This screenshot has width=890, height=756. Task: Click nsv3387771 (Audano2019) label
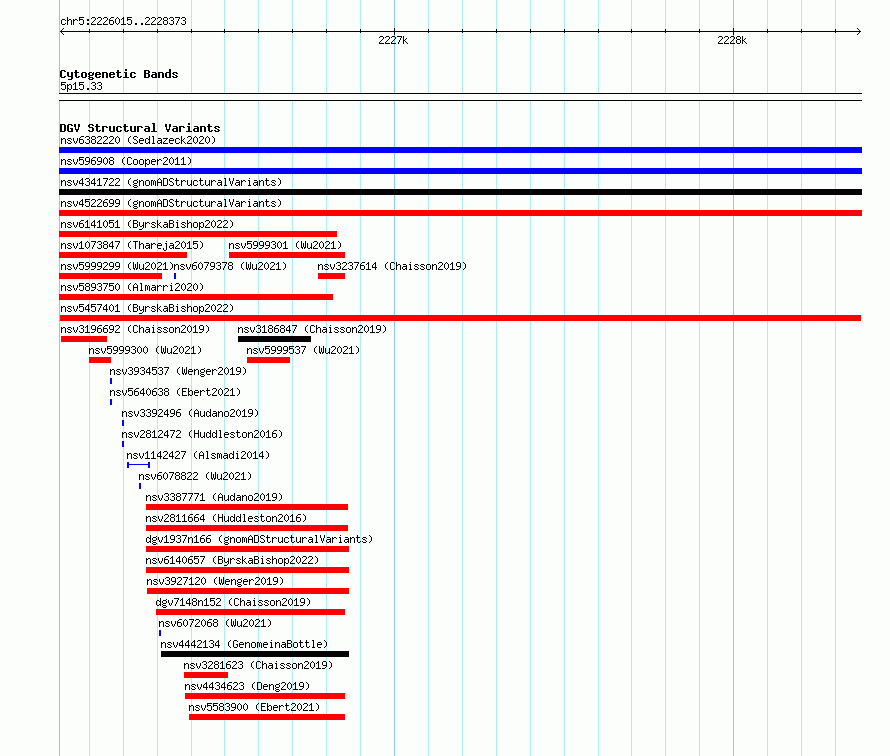pyautogui.click(x=214, y=497)
